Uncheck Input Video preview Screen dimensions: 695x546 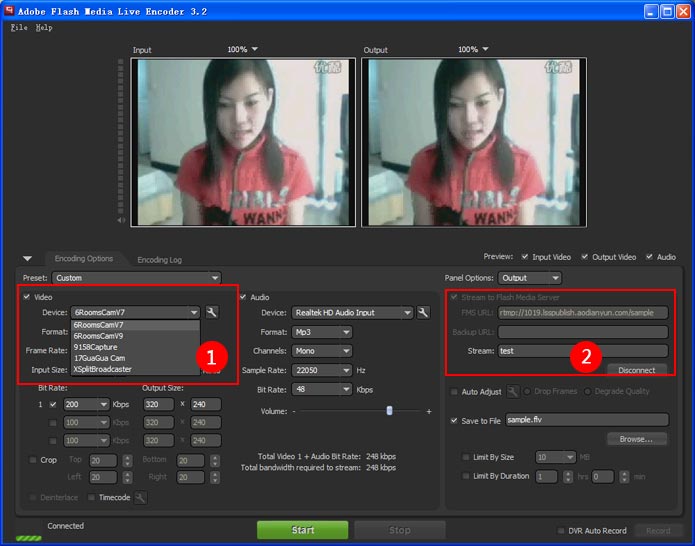tap(525, 257)
